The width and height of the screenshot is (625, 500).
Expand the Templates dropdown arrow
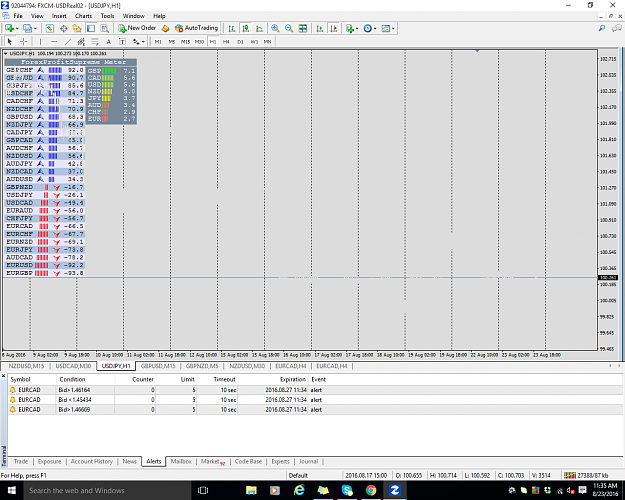pyautogui.click(x=393, y=29)
